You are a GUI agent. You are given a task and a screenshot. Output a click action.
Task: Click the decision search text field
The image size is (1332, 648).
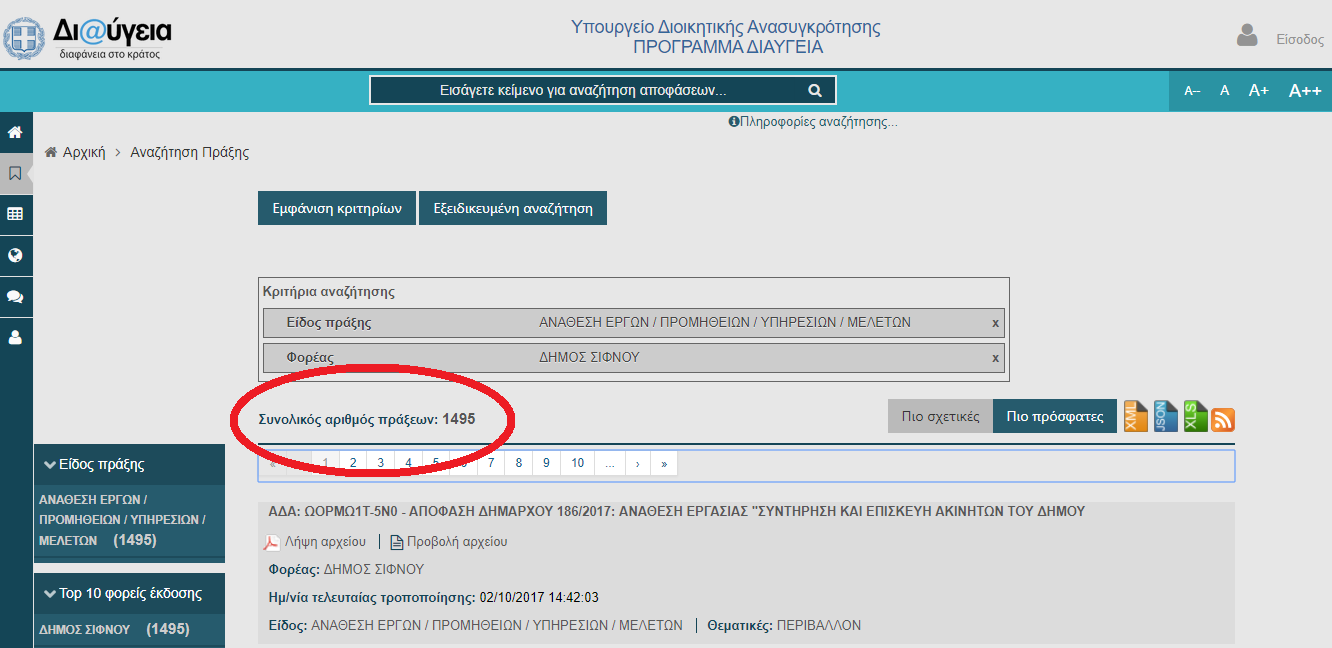[583, 90]
